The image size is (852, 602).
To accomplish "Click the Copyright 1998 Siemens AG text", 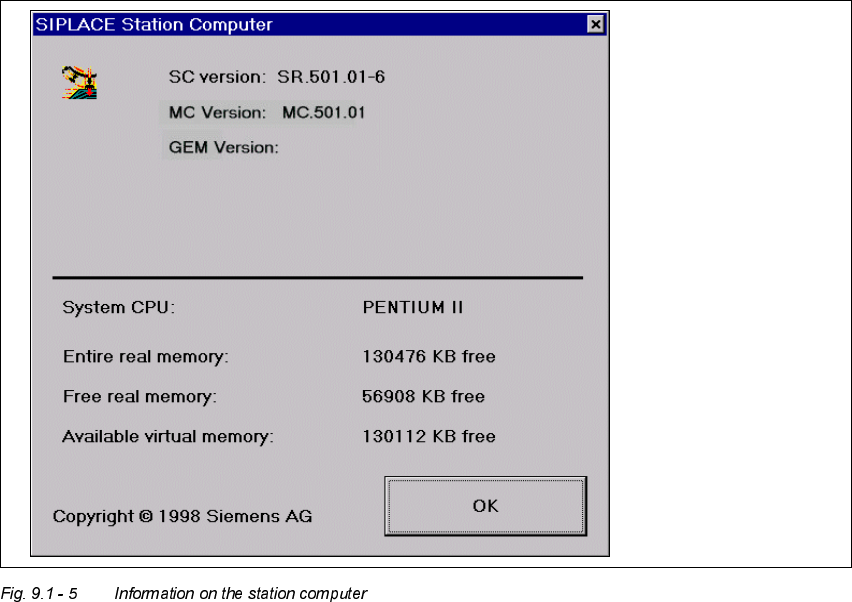I will pyautogui.click(x=183, y=516).
